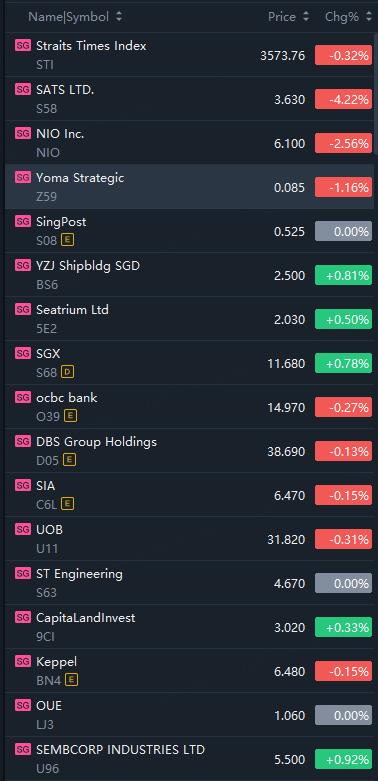Click the D badge next to SGX S68

tap(67, 372)
